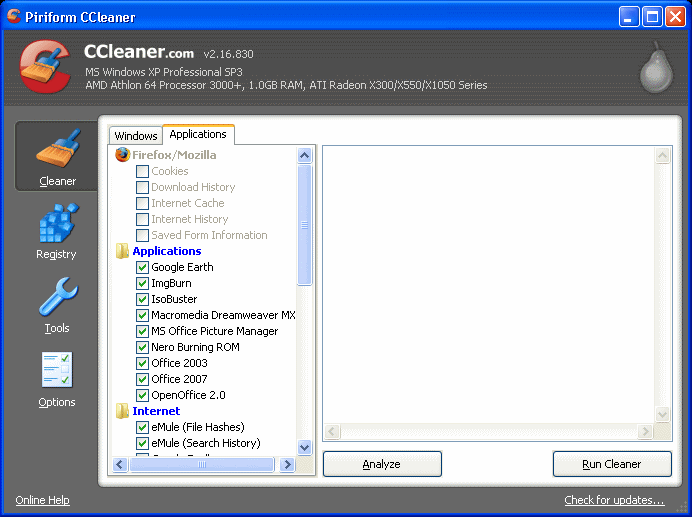The width and height of the screenshot is (692, 517).
Task: Open the Options checklist icon
Action: (x=57, y=370)
